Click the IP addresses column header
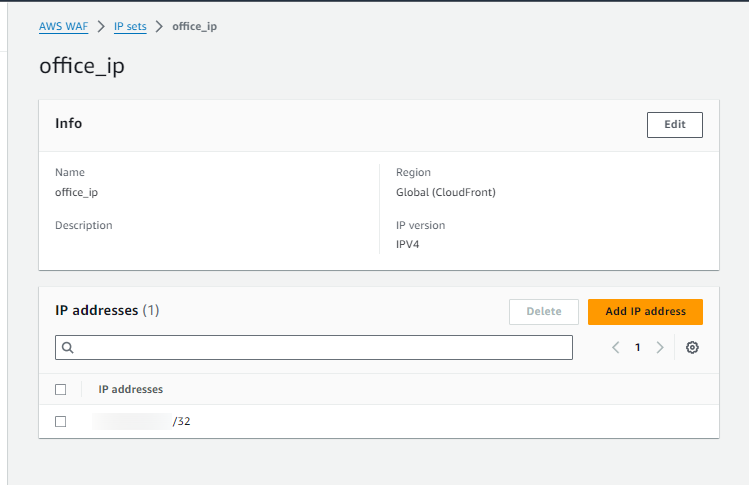The height and width of the screenshot is (485, 749). (x=130, y=389)
